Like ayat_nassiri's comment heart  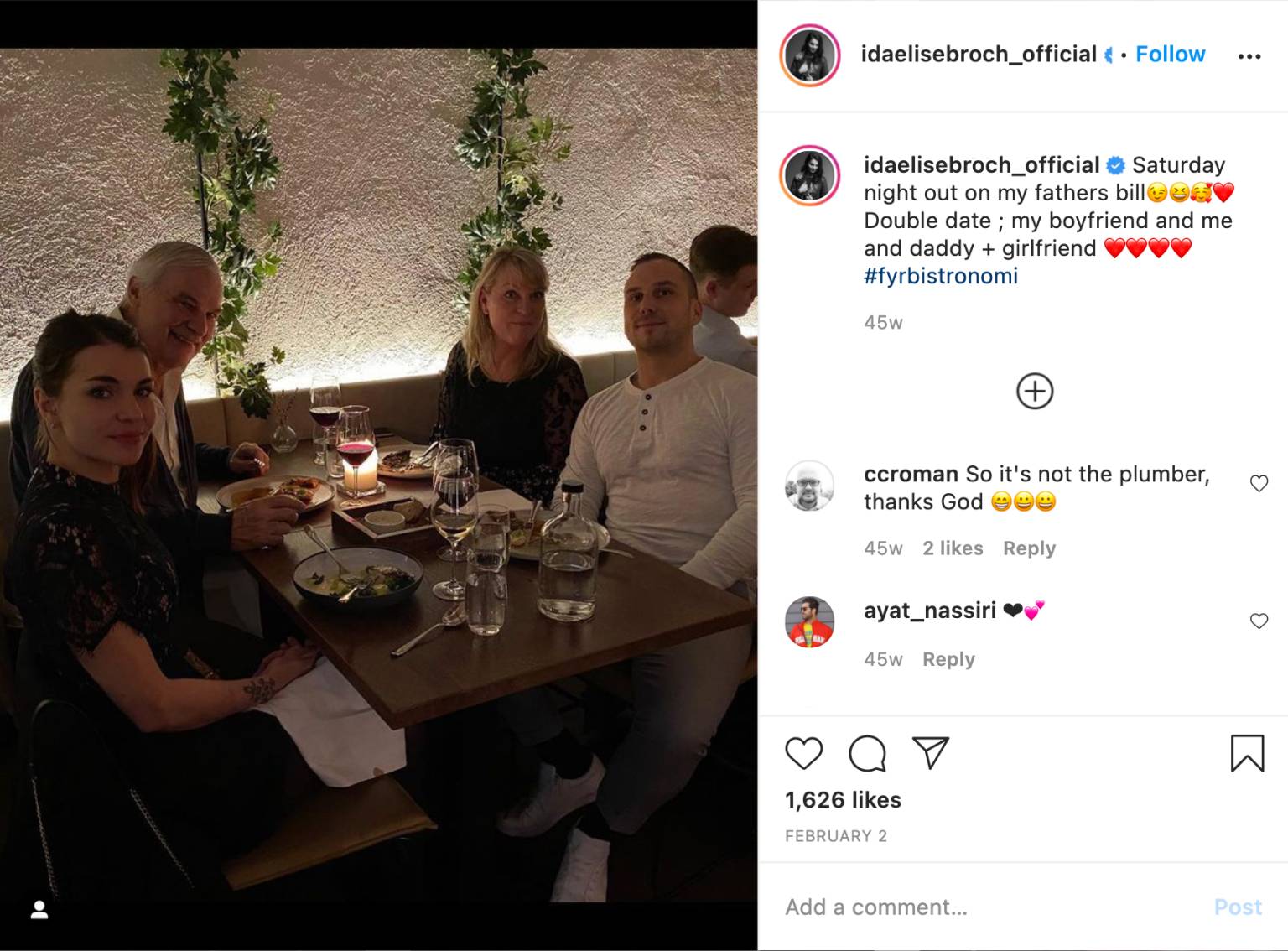click(x=1259, y=621)
